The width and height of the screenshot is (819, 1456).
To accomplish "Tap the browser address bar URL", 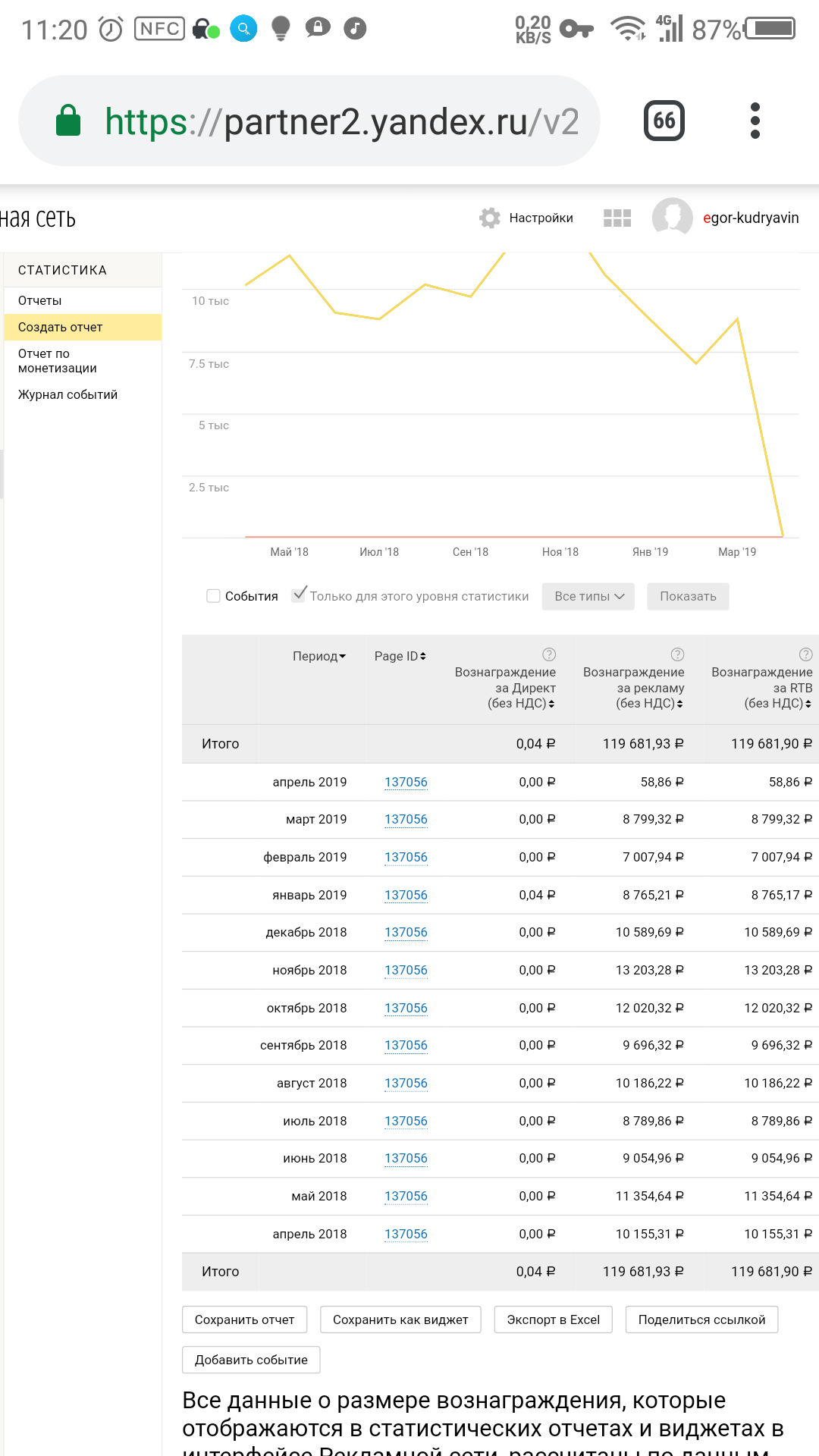I will click(x=341, y=121).
